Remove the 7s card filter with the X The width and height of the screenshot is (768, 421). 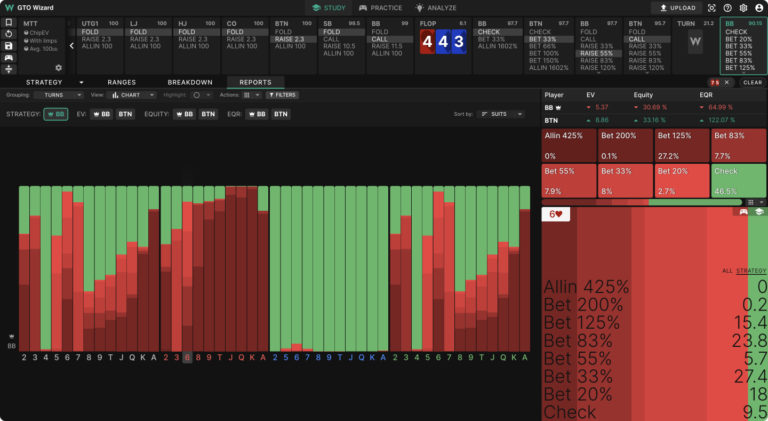[727, 82]
